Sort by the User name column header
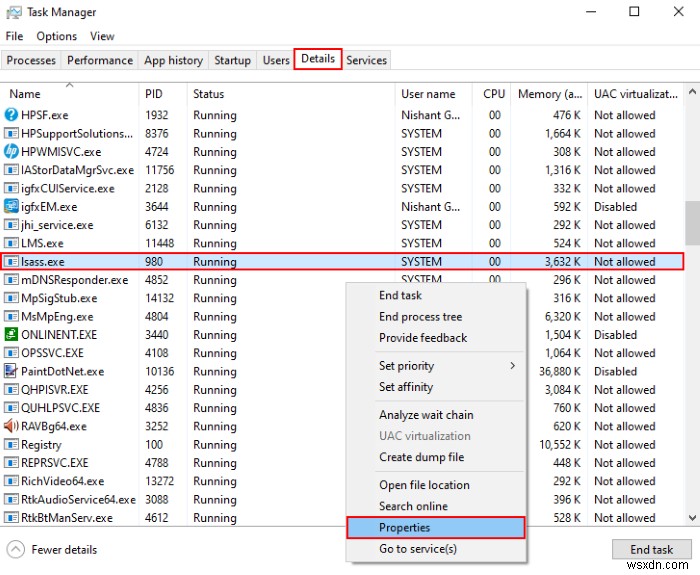The width and height of the screenshot is (700, 575). tap(433, 94)
